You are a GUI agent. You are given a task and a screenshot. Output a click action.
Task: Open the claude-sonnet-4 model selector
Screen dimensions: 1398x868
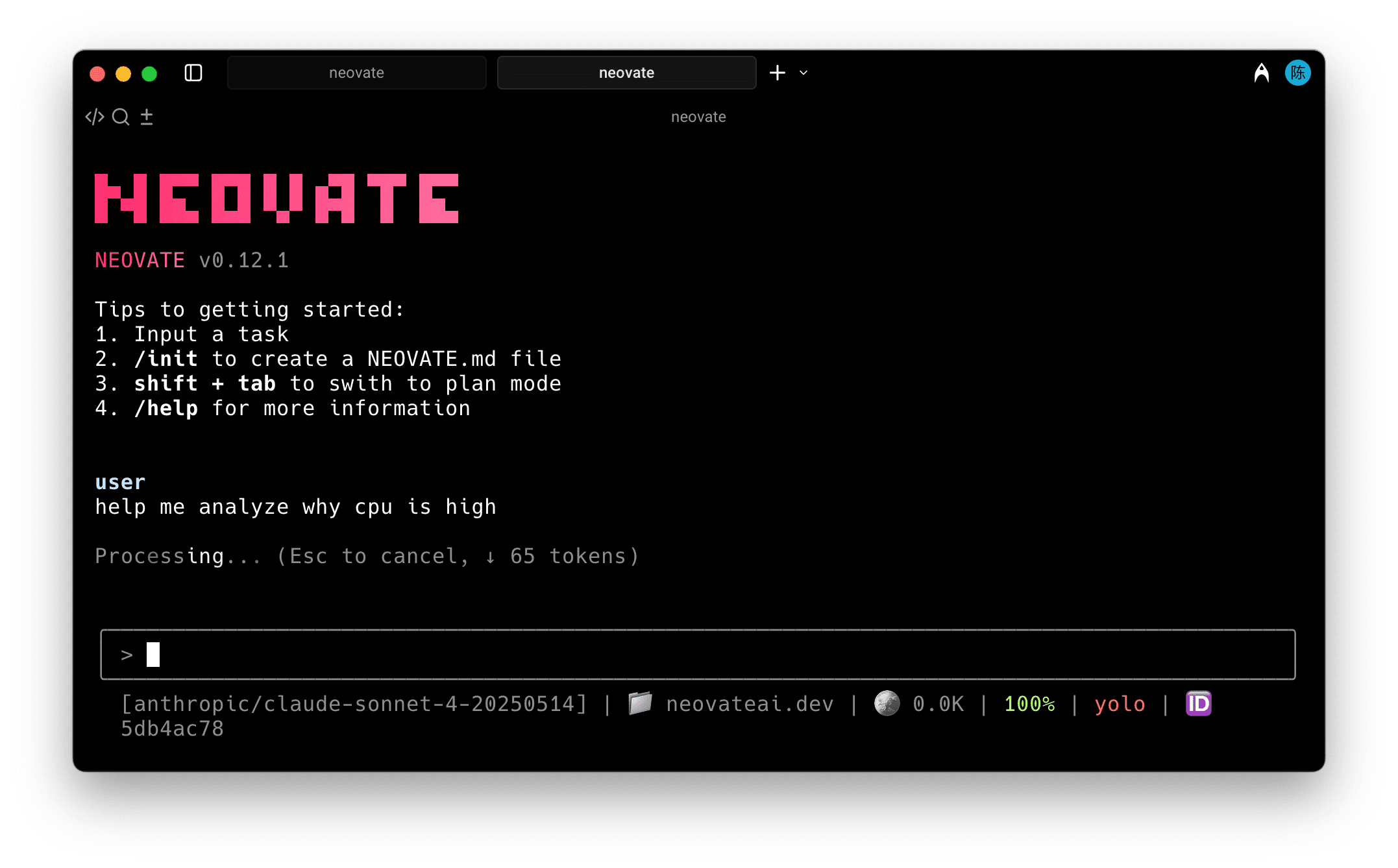pos(354,703)
